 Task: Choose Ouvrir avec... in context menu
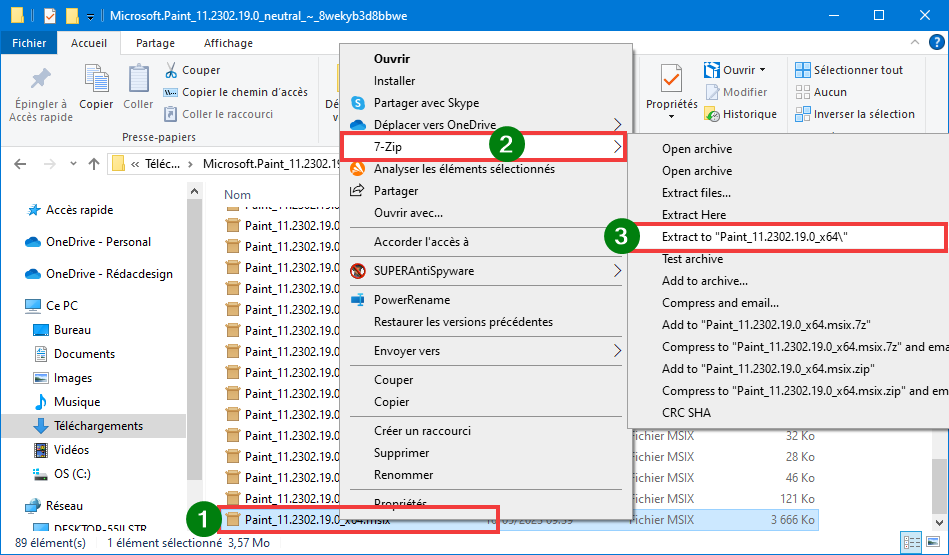click(x=486, y=212)
